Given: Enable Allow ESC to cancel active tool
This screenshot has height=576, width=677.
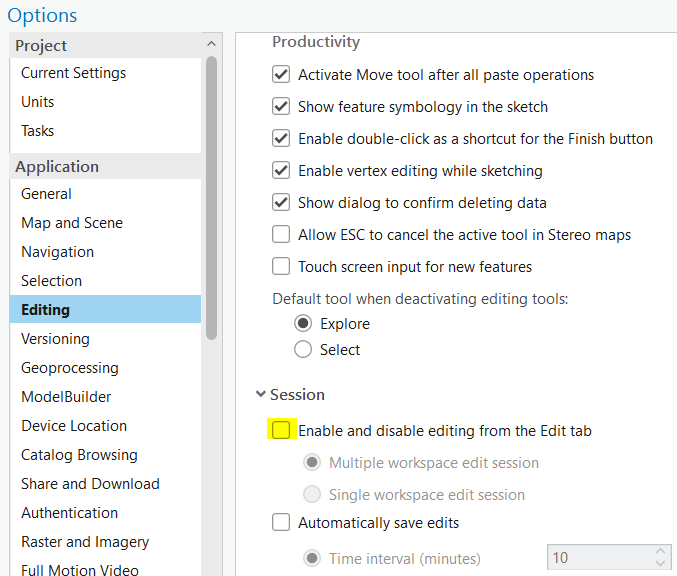Looking at the screenshot, I should click(x=281, y=235).
